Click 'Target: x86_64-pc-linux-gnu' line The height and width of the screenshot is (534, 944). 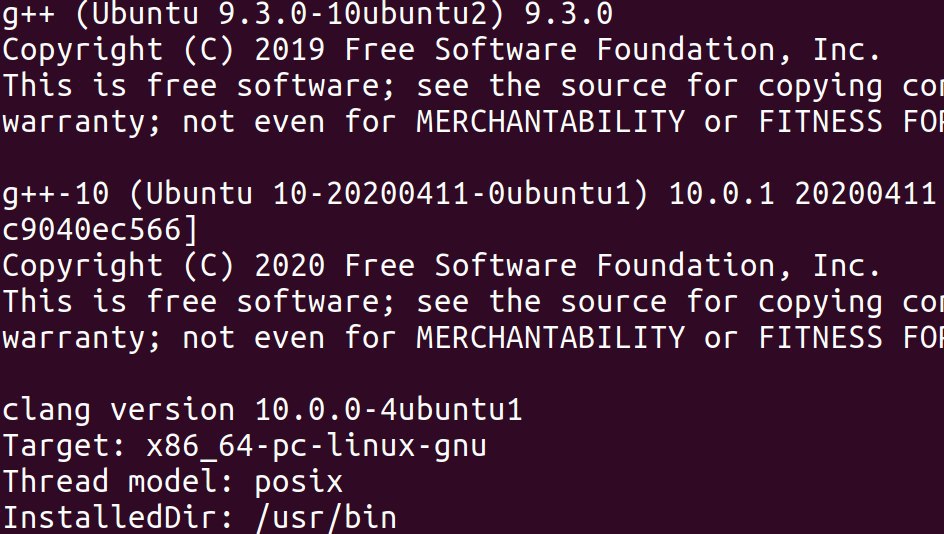tap(244, 447)
